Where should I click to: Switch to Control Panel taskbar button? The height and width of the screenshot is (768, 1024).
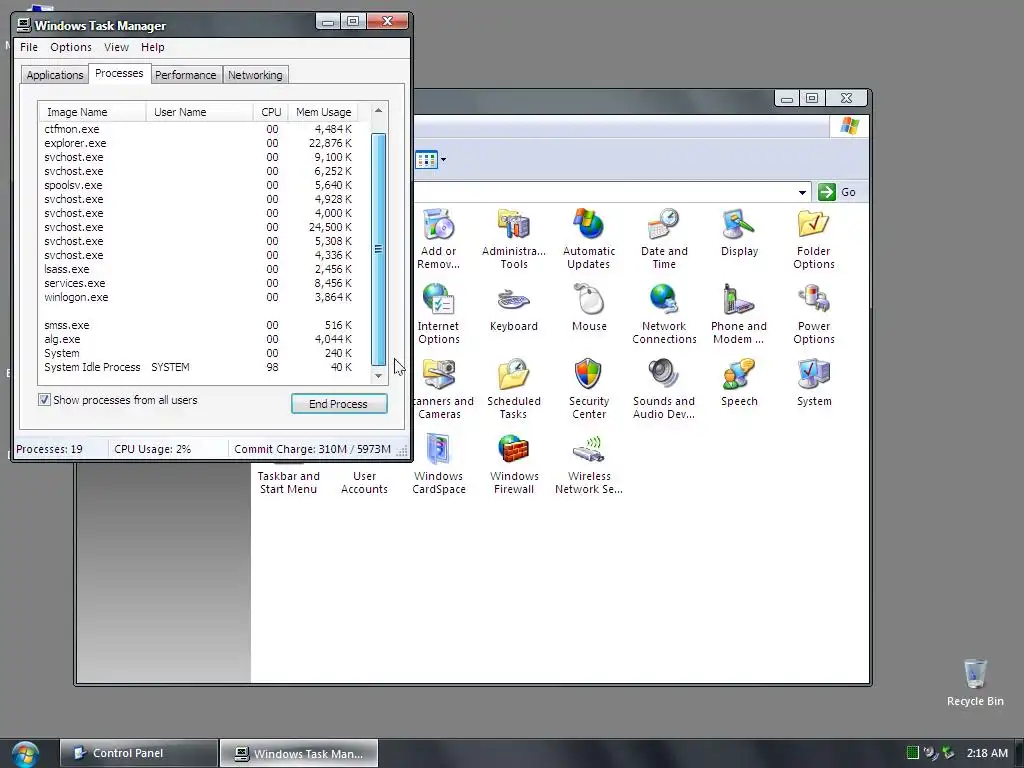coord(138,753)
